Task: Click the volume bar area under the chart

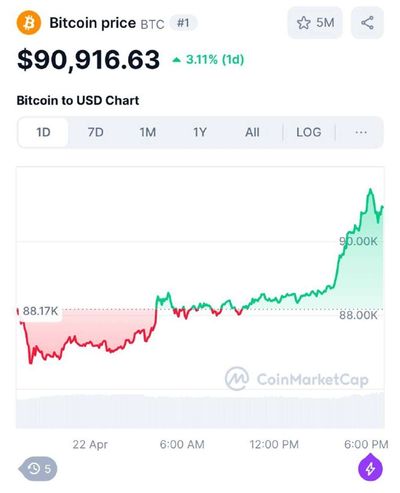Action: (x=200, y=411)
